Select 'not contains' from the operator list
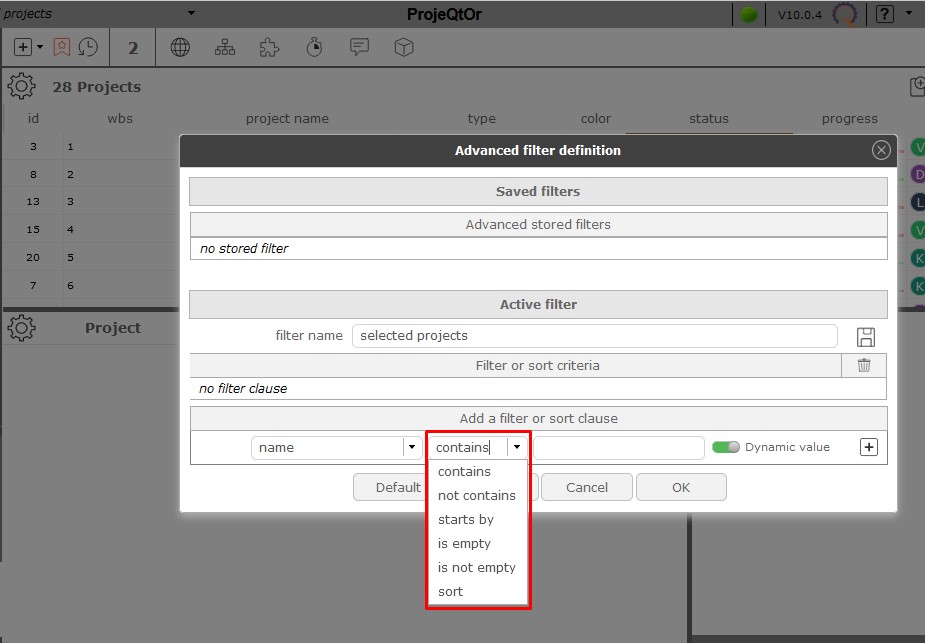925x643 pixels. click(477, 496)
